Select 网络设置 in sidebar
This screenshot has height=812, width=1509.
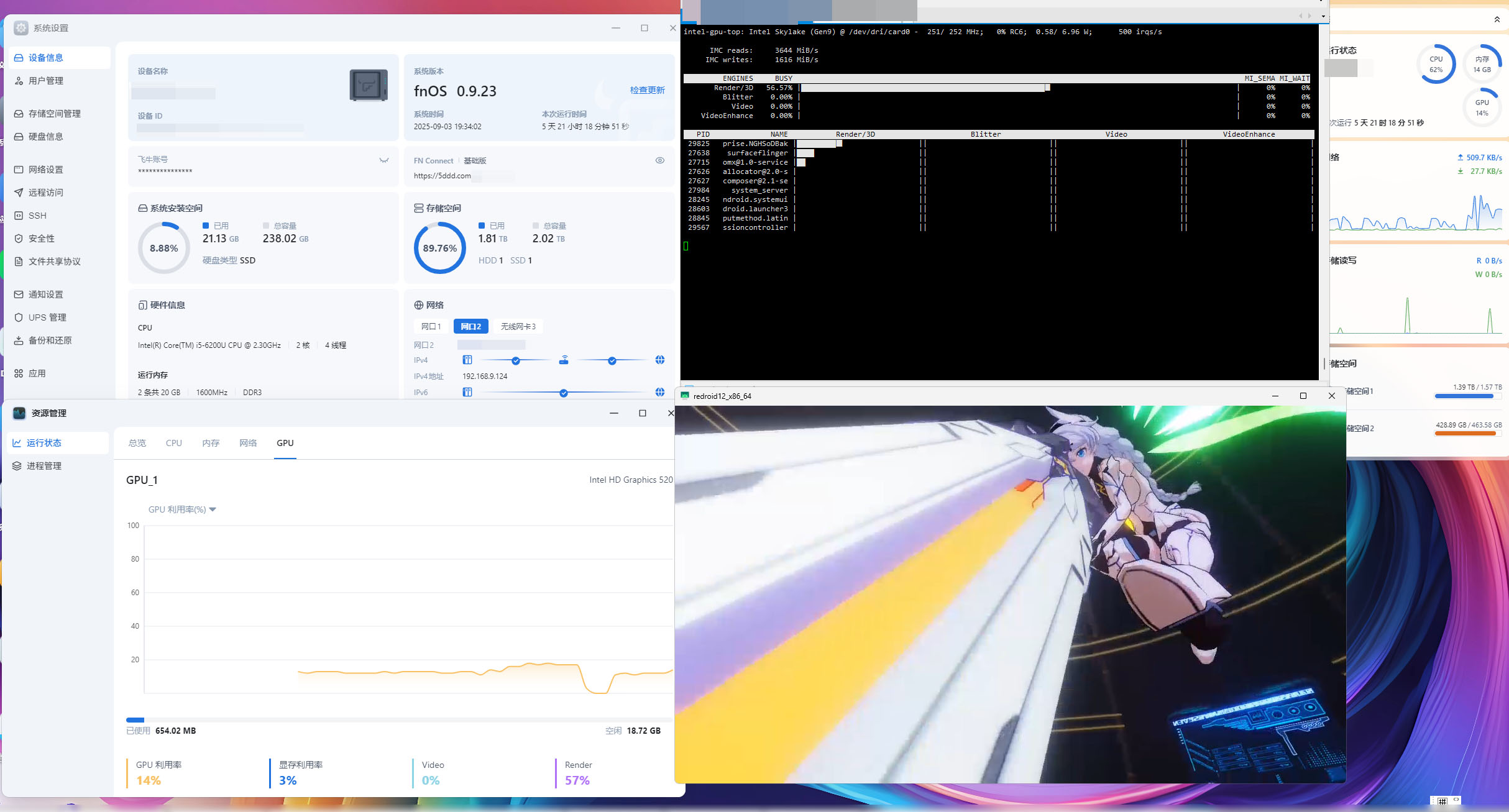coord(45,170)
